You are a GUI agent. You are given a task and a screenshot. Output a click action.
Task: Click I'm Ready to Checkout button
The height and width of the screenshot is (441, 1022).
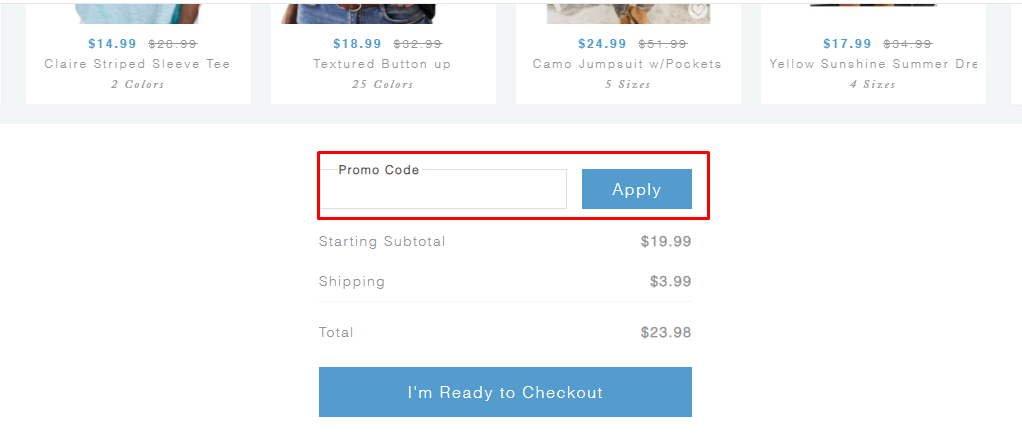pyautogui.click(x=505, y=392)
